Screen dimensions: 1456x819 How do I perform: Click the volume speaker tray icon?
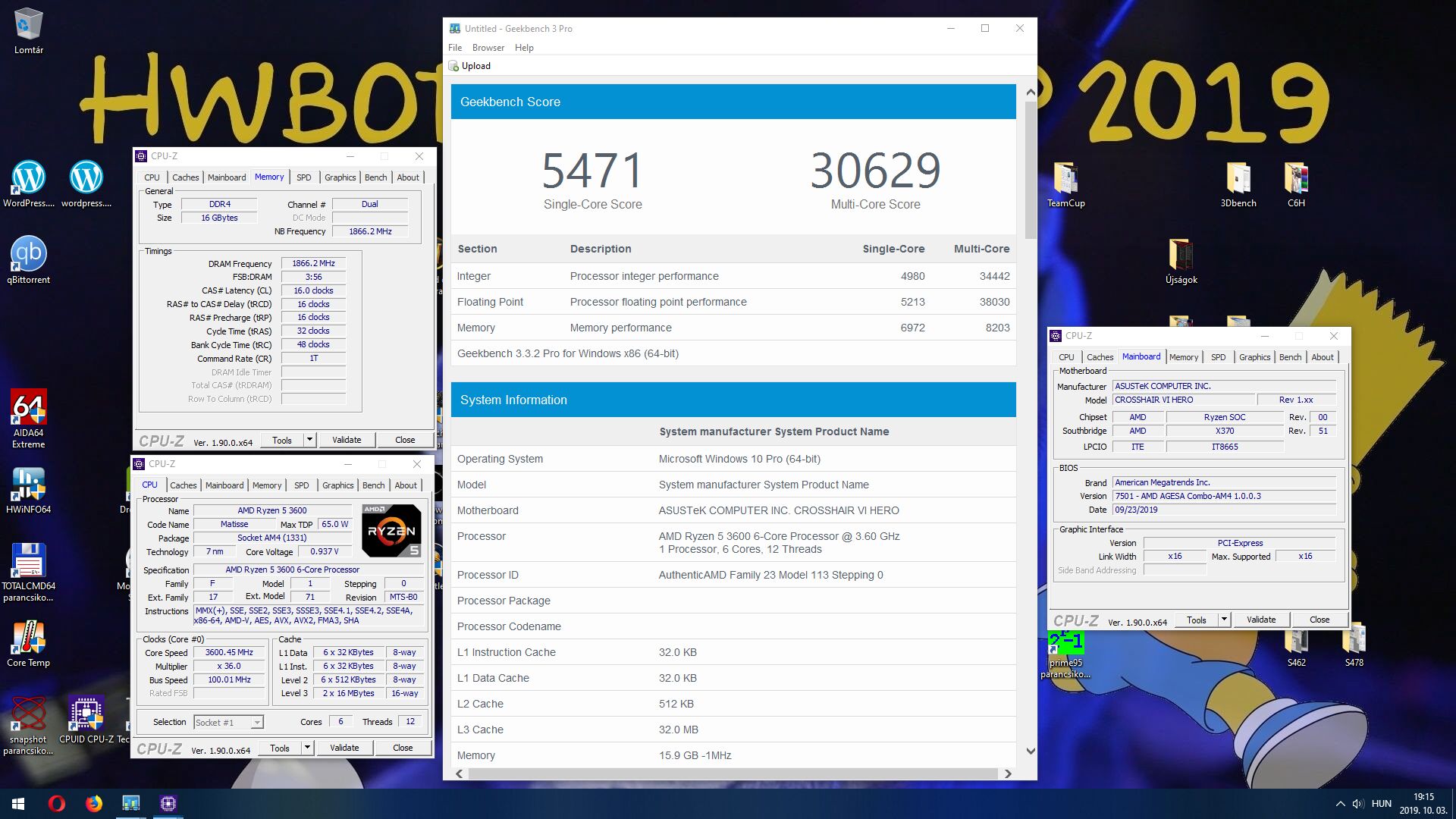[x=1358, y=804]
